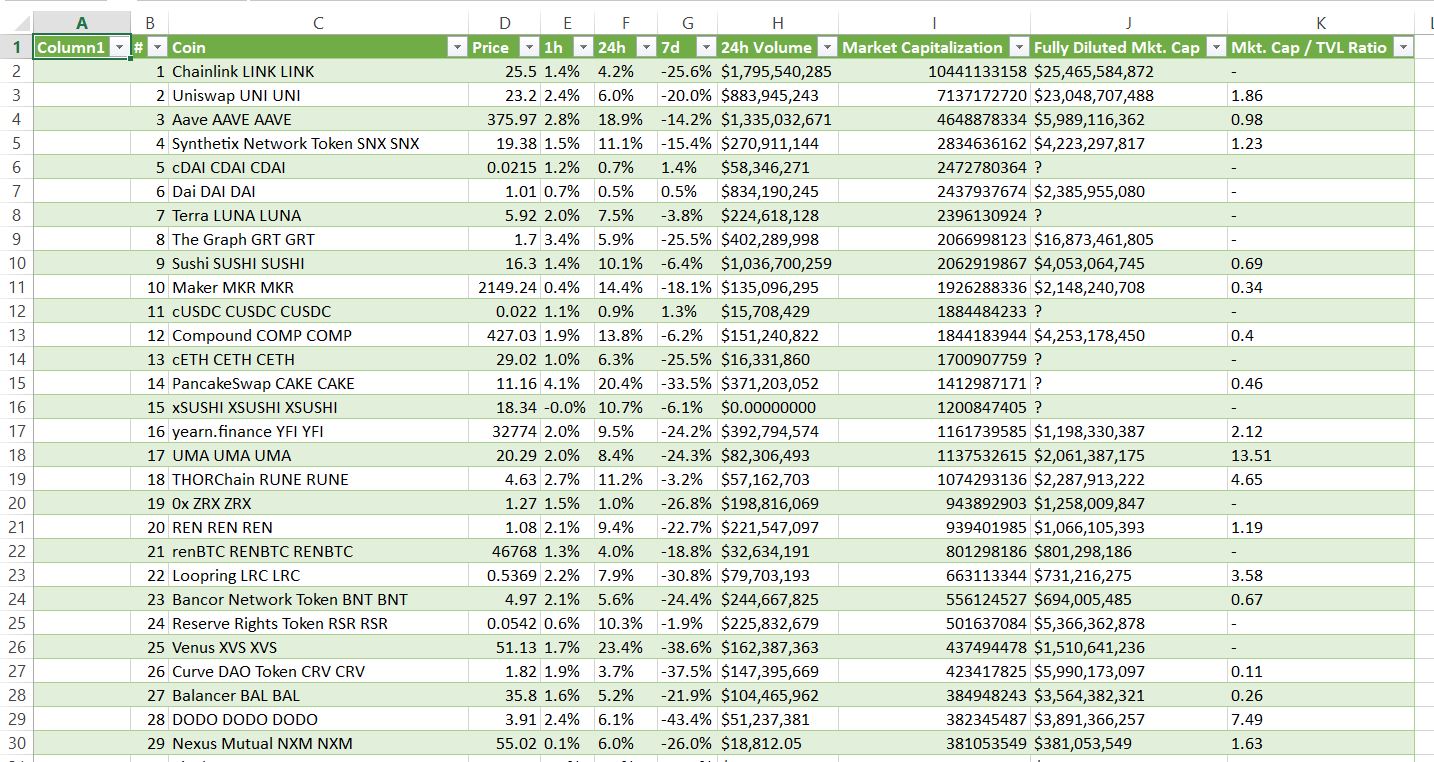Click the Sushi SUSHI SUSHI cell
The height and width of the screenshot is (762, 1434).
(x=318, y=263)
